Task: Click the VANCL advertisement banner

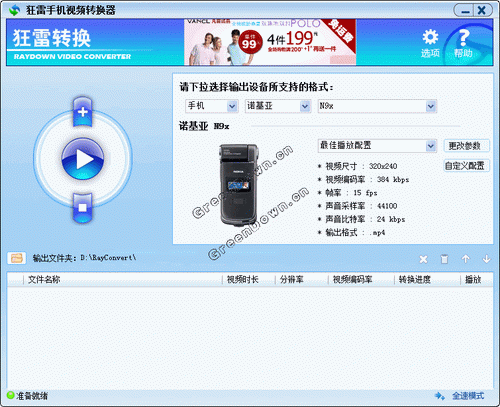Action: click(270, 42)
